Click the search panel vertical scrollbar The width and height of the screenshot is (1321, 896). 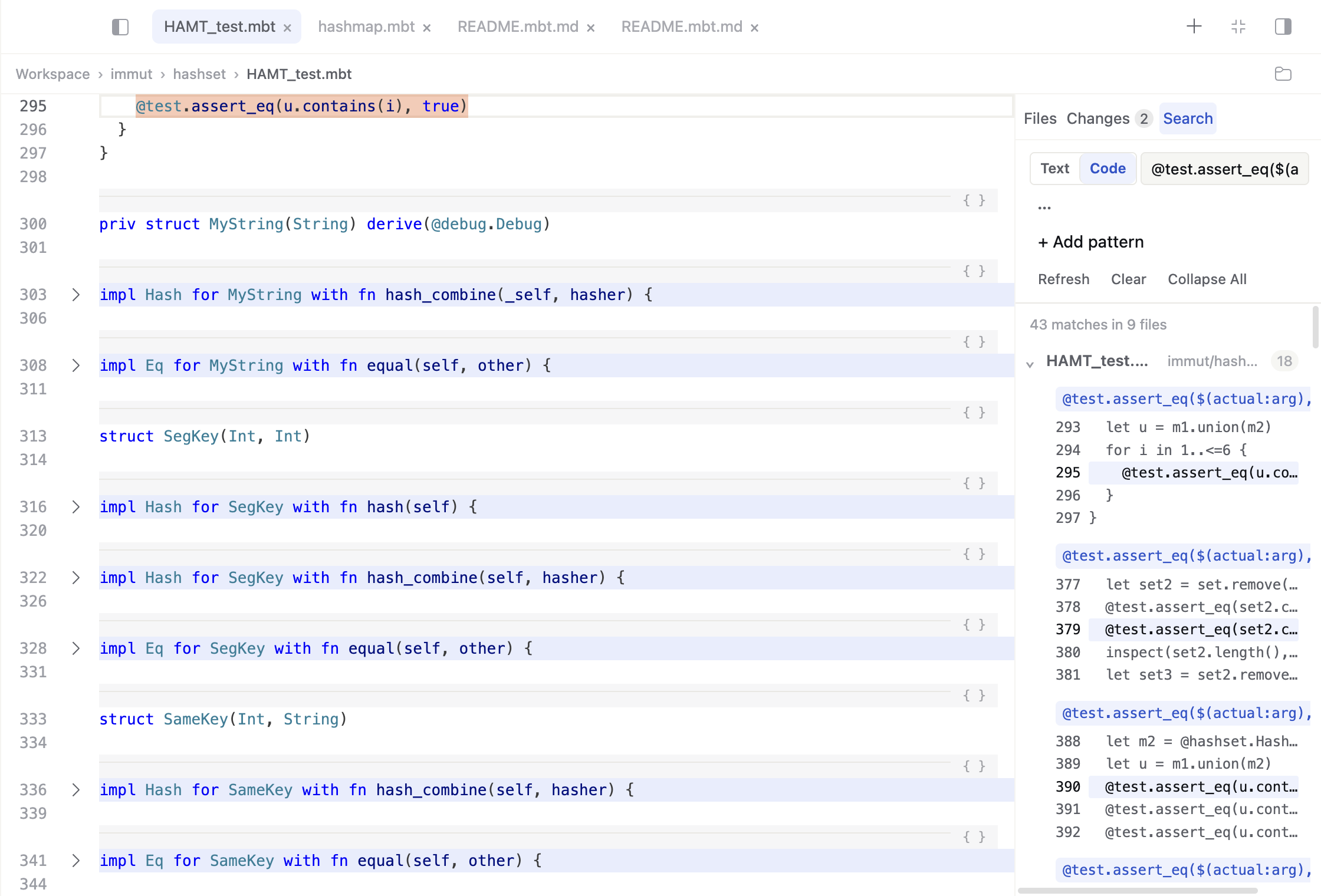click(x=1315, y=327)
